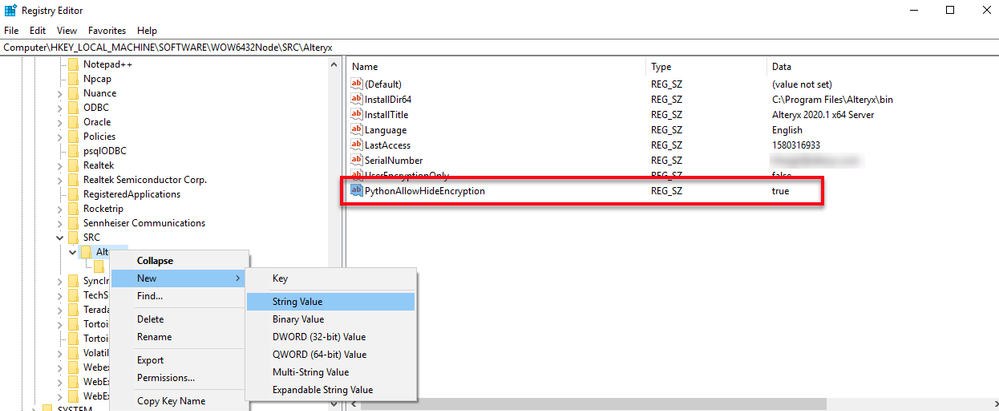Collapse the Alteryx key arrow
Screen dimensions: 999x411
pyautogui.click(x=73, y=252)
